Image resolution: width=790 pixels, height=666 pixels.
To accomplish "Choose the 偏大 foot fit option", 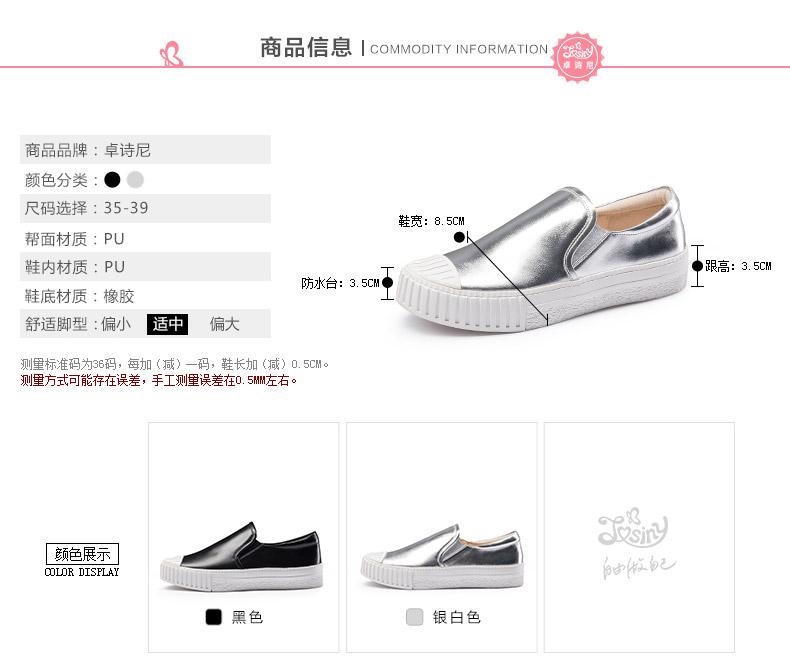I will click(224, 324).
